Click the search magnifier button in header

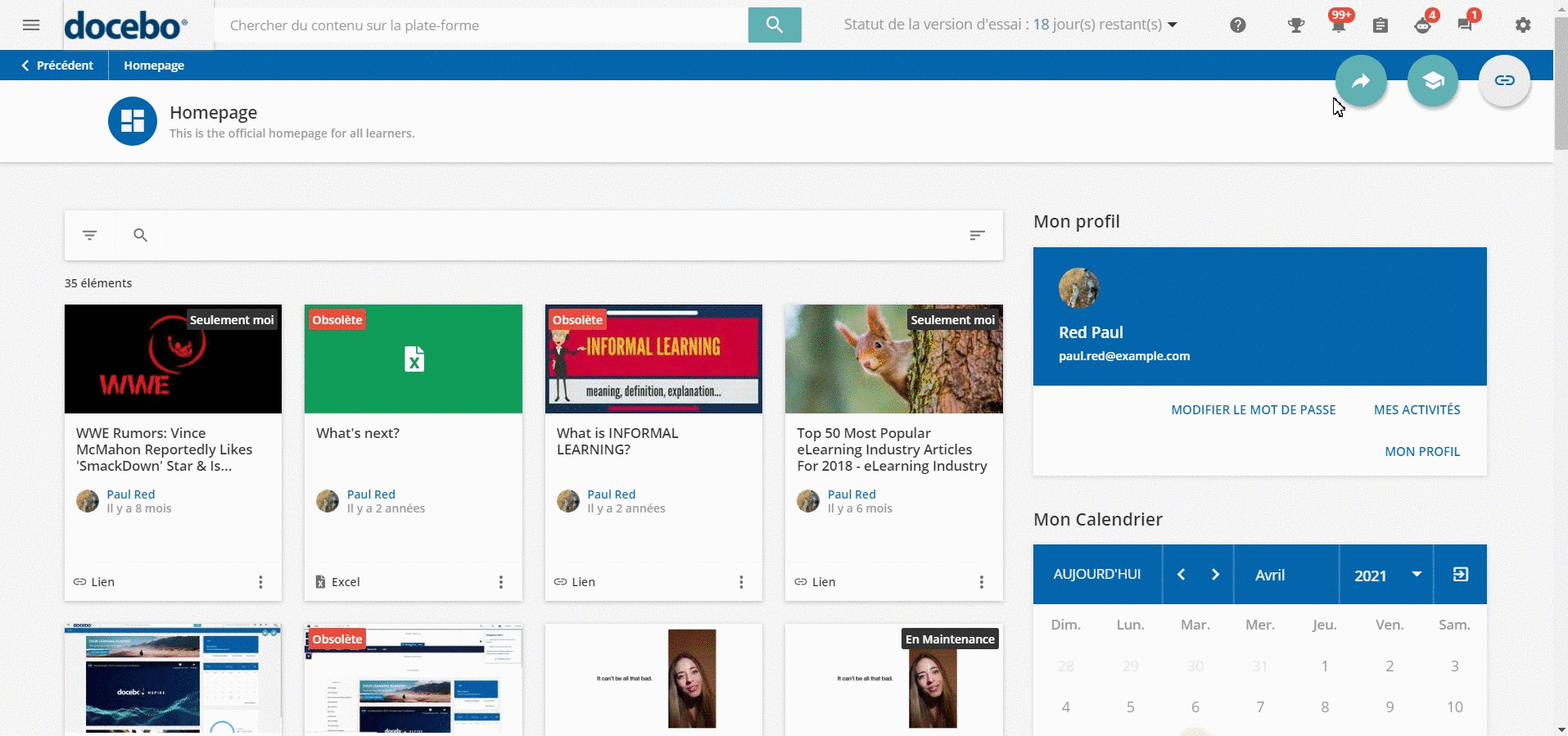(774, 25)
